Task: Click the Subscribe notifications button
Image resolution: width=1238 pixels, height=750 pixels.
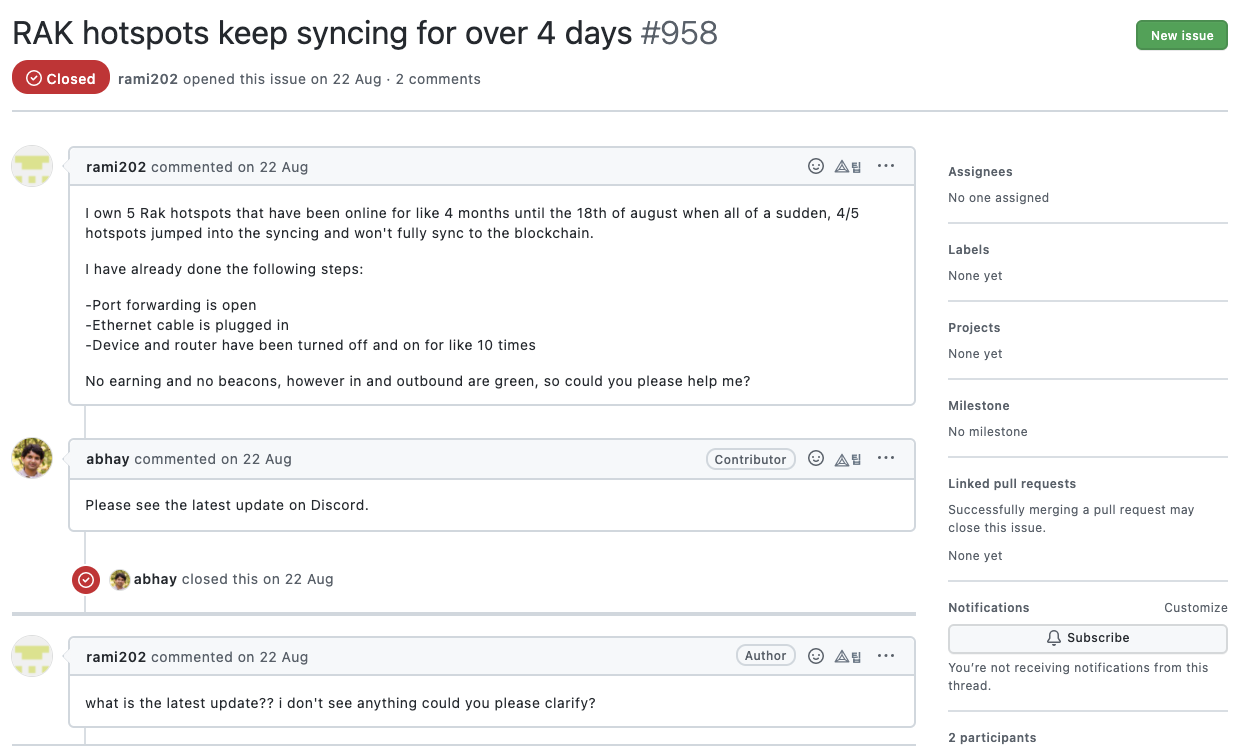Action: [x=1088, y=638]
